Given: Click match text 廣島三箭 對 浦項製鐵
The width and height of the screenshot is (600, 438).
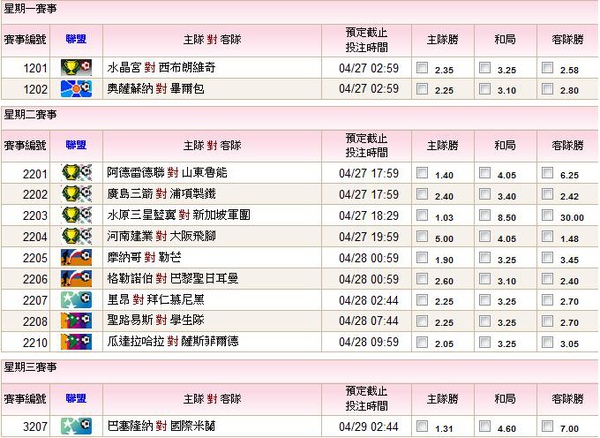Looking at the screenshot, I should click(161, 194).
